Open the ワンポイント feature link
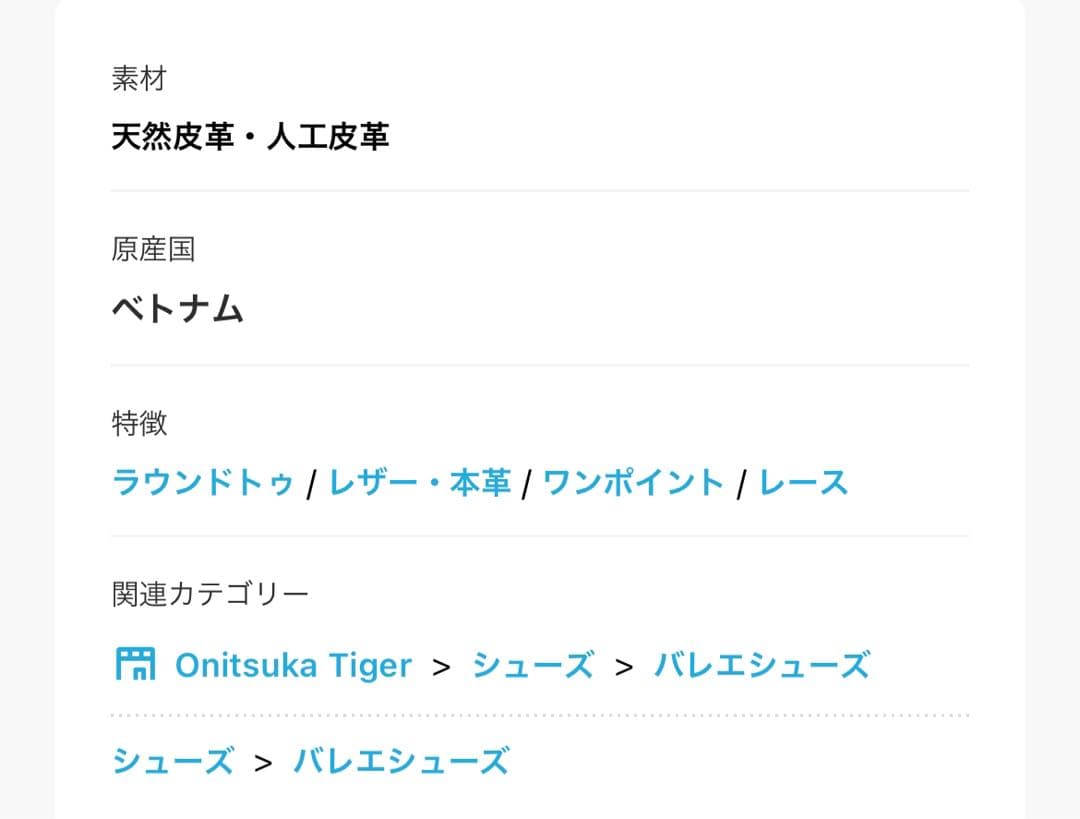Image resolution: width=1080 pixels, height=819 pixels. tap(633, 483)
